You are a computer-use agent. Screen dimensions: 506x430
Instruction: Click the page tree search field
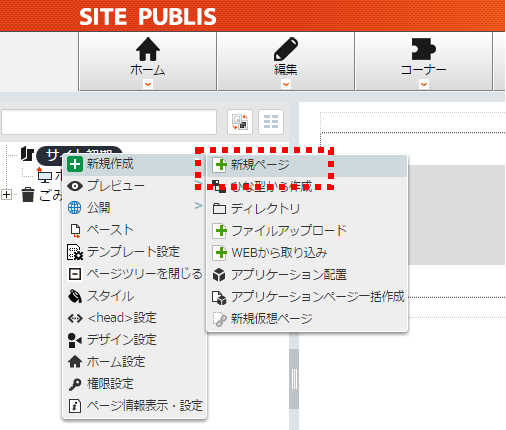coord(109,122)
